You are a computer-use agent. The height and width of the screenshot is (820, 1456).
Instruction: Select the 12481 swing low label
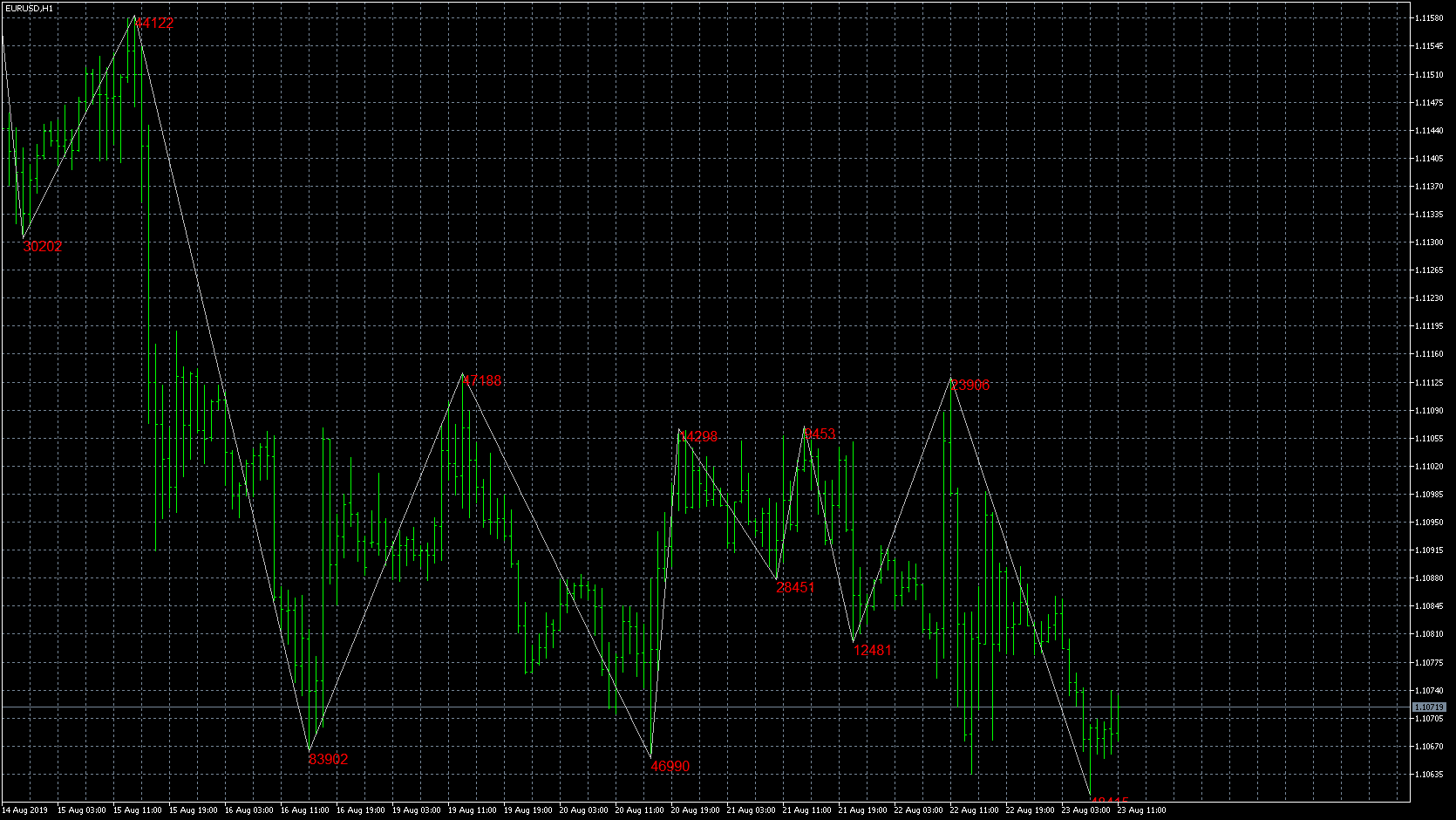pos(873,650)
